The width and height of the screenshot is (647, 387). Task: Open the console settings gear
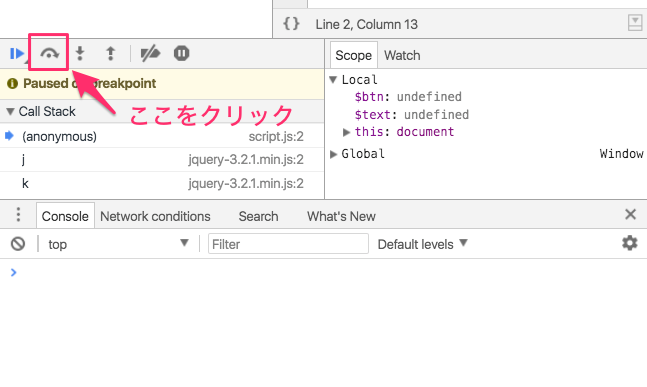[630, 243]
